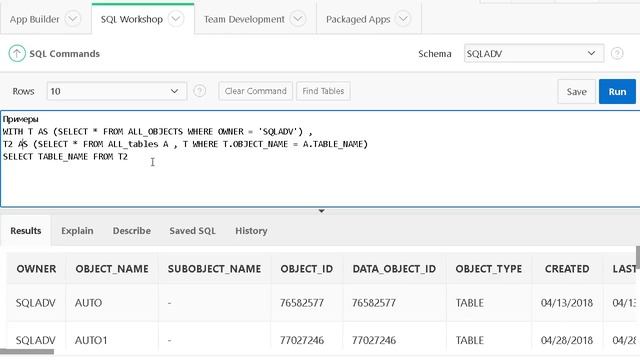
Task: Click created date 04/13/2018
Action: click(567, 303)
